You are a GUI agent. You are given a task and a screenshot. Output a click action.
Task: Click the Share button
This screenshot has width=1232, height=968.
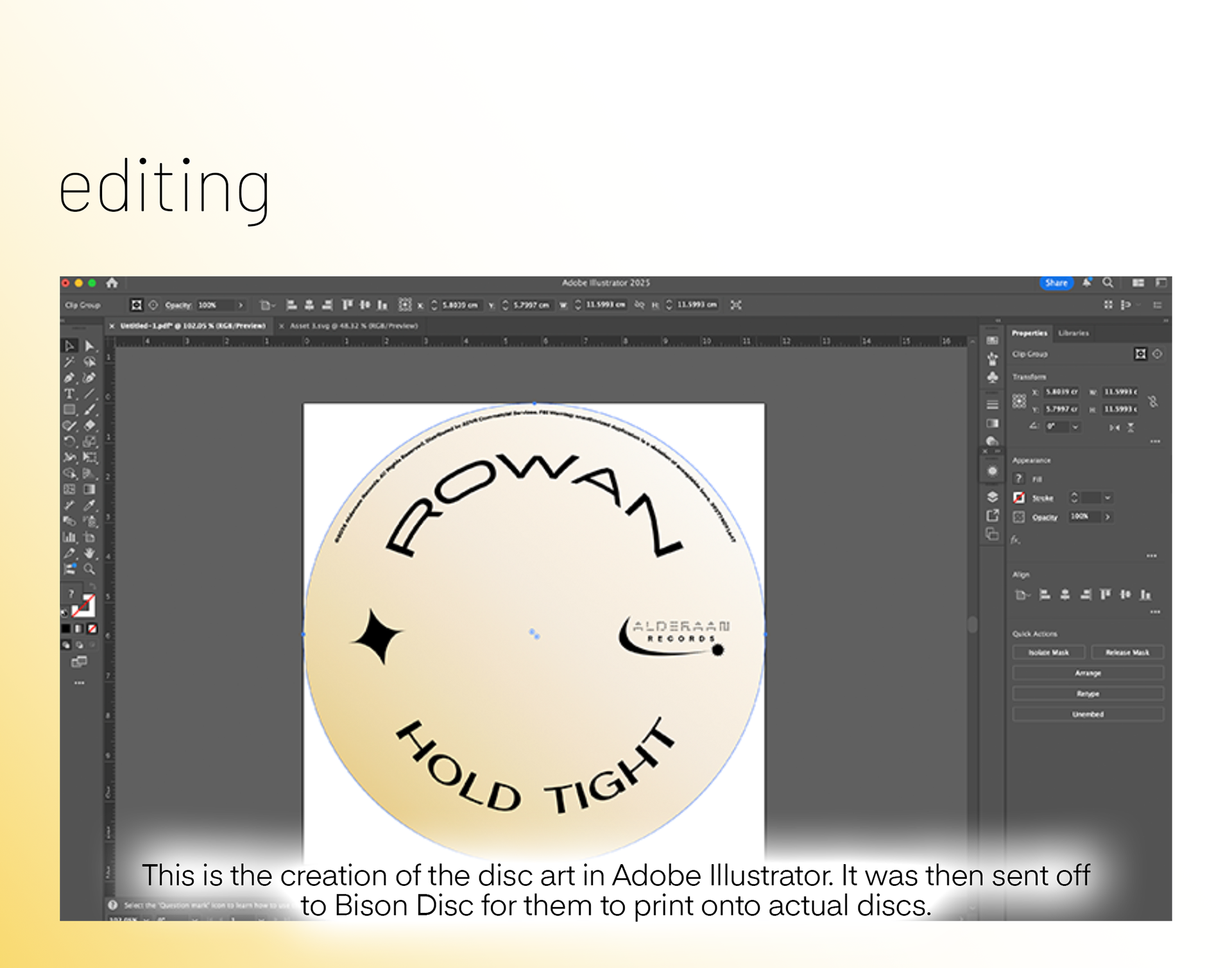(x=1056, y=283)
